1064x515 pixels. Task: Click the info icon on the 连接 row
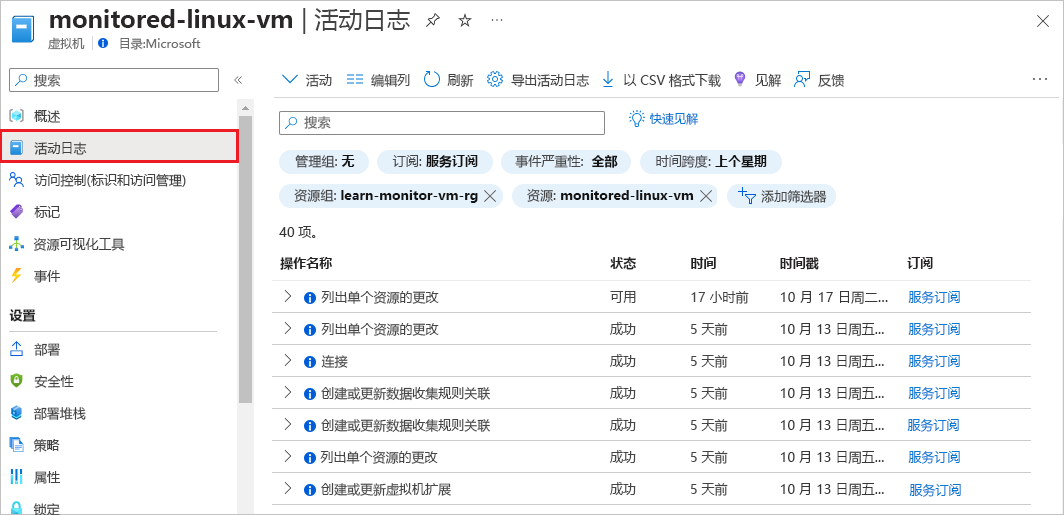click(x=310, y=362)
